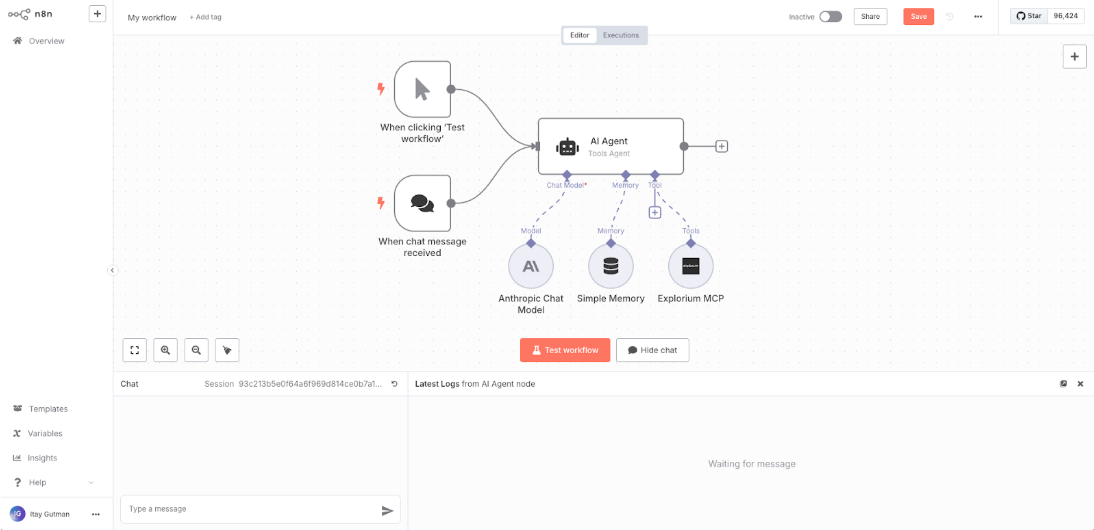Add a tool via Tool connector plus
The width and height of the screenshot is (1094, 530).
tap(654, 213)
